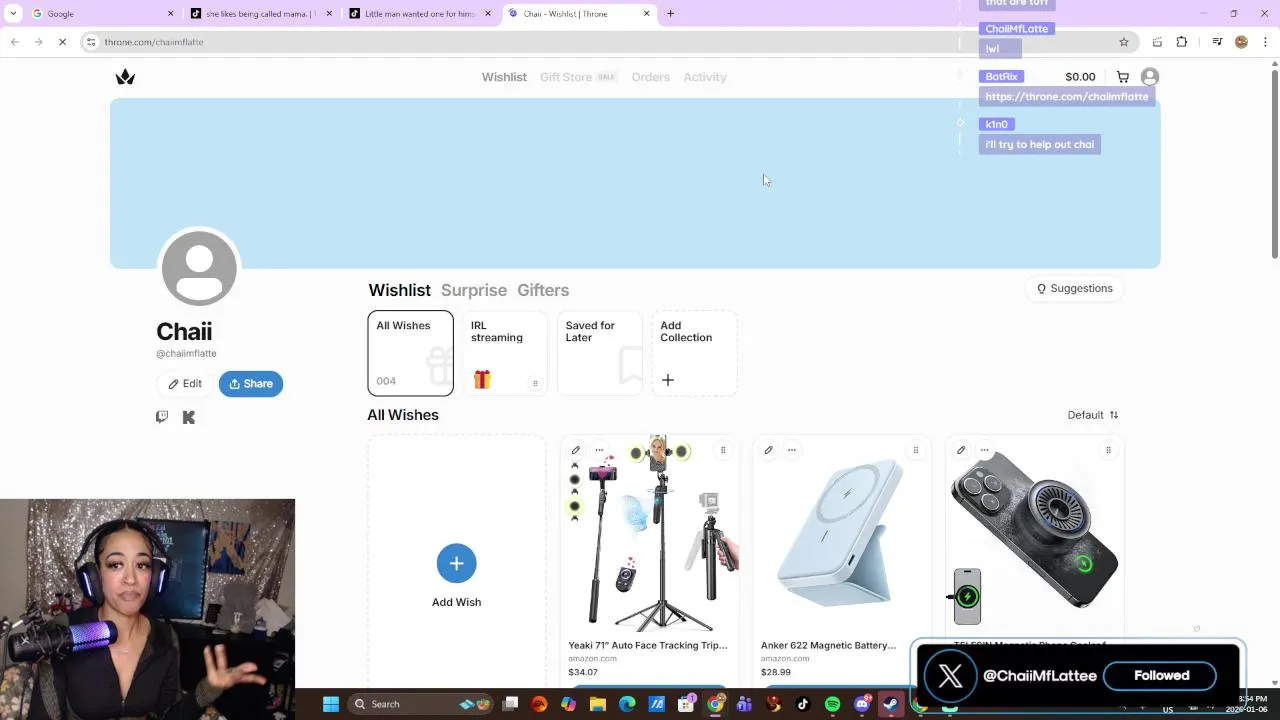This screenshot has width=1280, height=720.
Task: Open Windows Start menu
Action: coord(331,704)
